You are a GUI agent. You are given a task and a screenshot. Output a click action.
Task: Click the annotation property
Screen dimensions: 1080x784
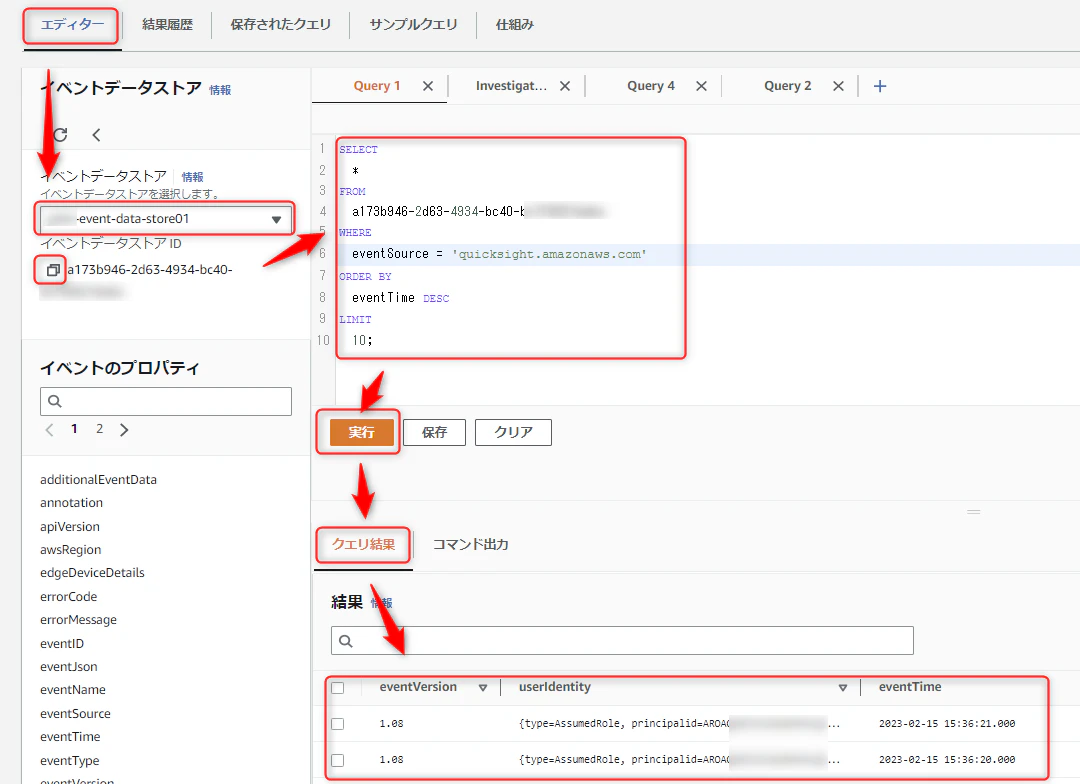pyautogui.click(x=72, y=503)
